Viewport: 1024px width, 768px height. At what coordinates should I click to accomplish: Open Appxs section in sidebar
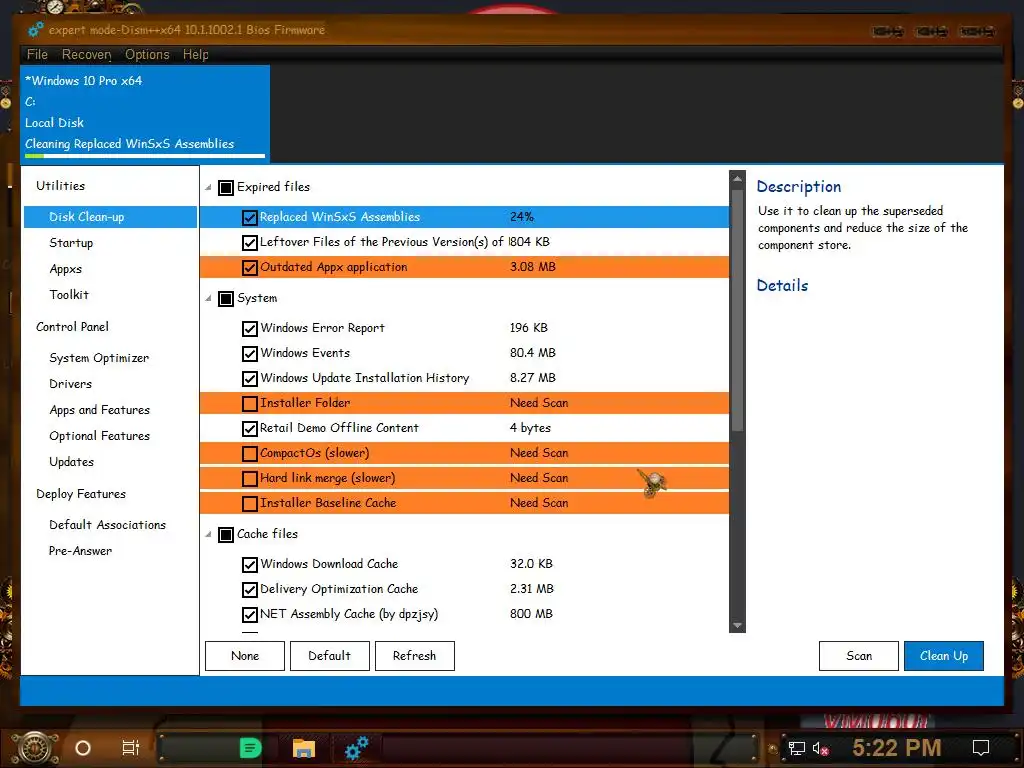click(65, 269)
